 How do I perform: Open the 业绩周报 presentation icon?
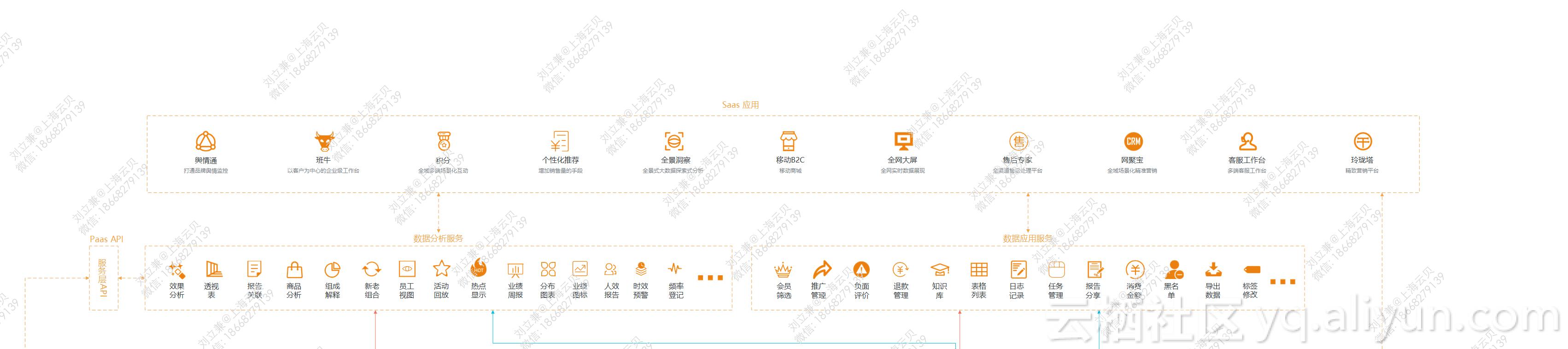click(x=515, y=270)
